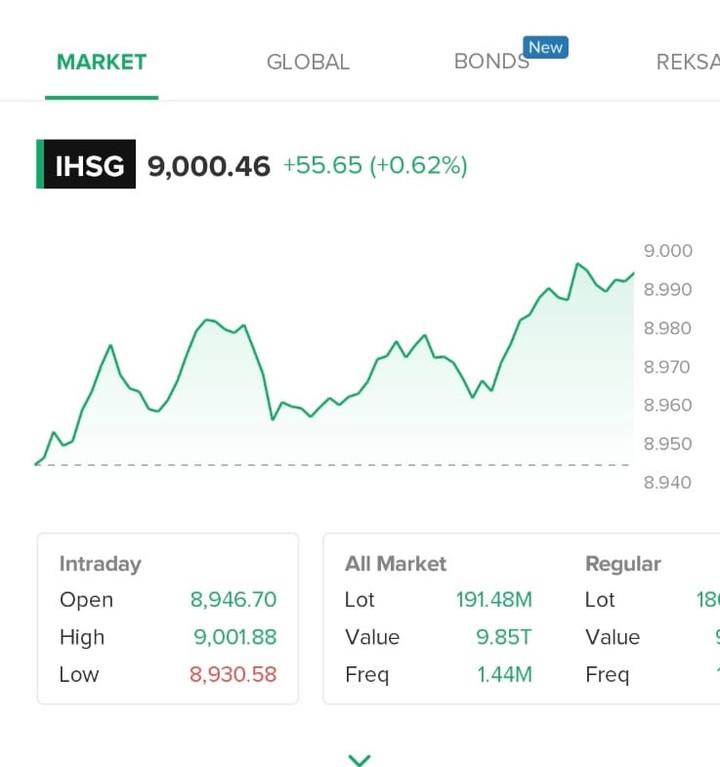Tap the +55.65 (+0.62%) change value
The width and height of the screenshot is (720, 767).
tap(375, 166)
